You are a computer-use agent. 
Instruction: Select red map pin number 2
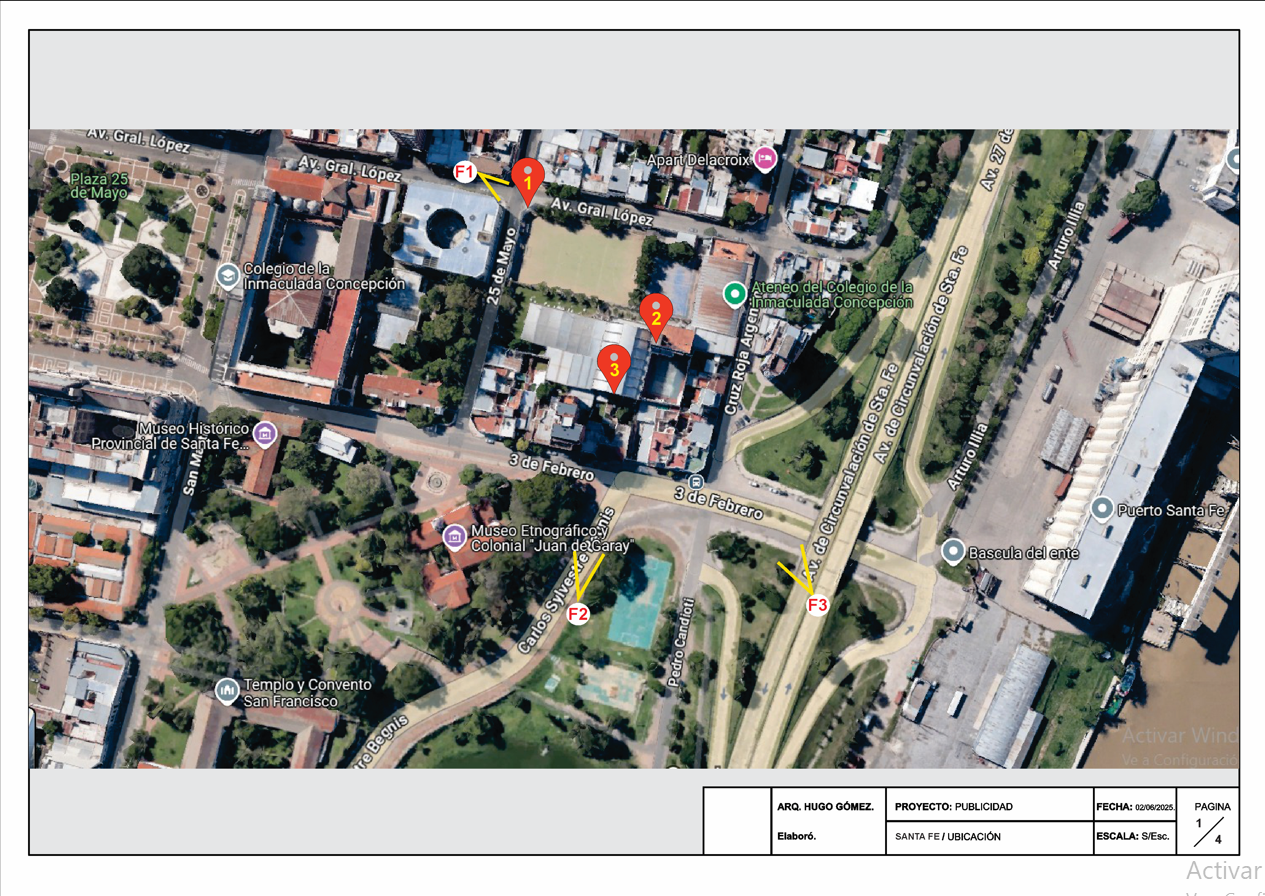[x=656, y=316]
